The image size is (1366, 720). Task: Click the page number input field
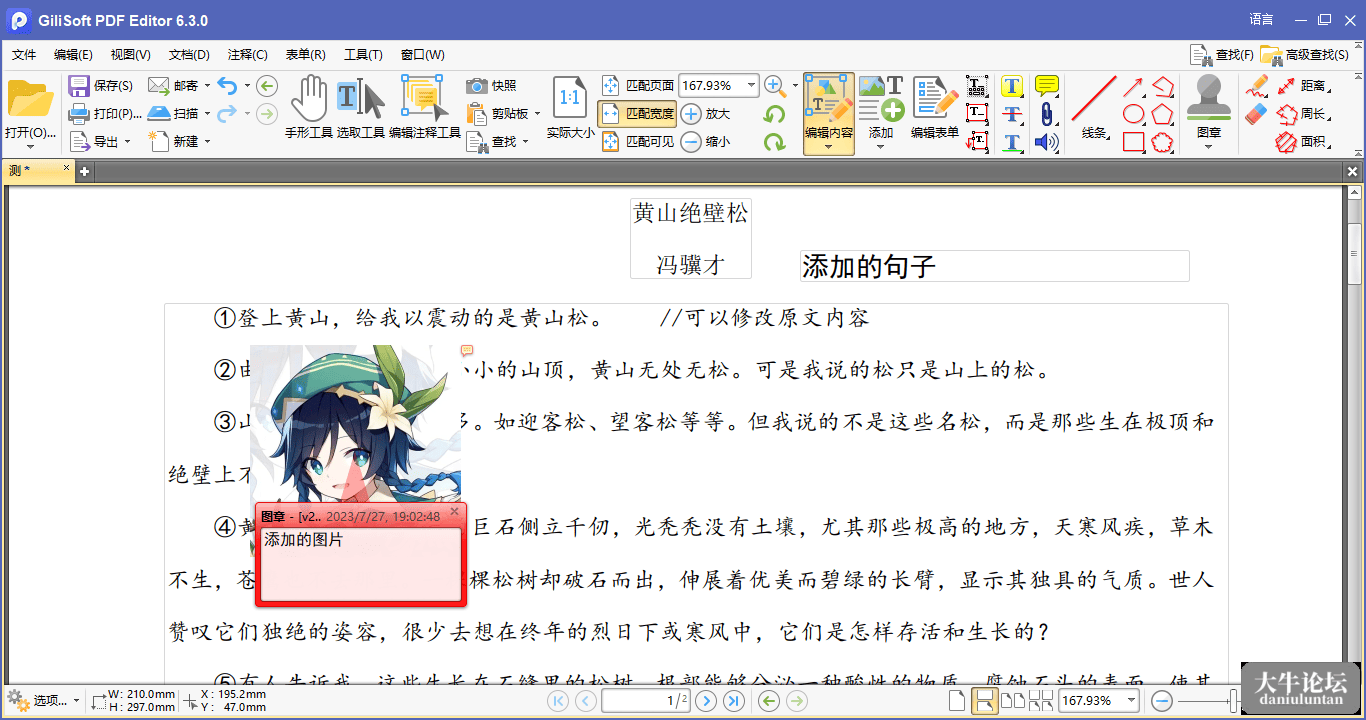click(646, 701)
